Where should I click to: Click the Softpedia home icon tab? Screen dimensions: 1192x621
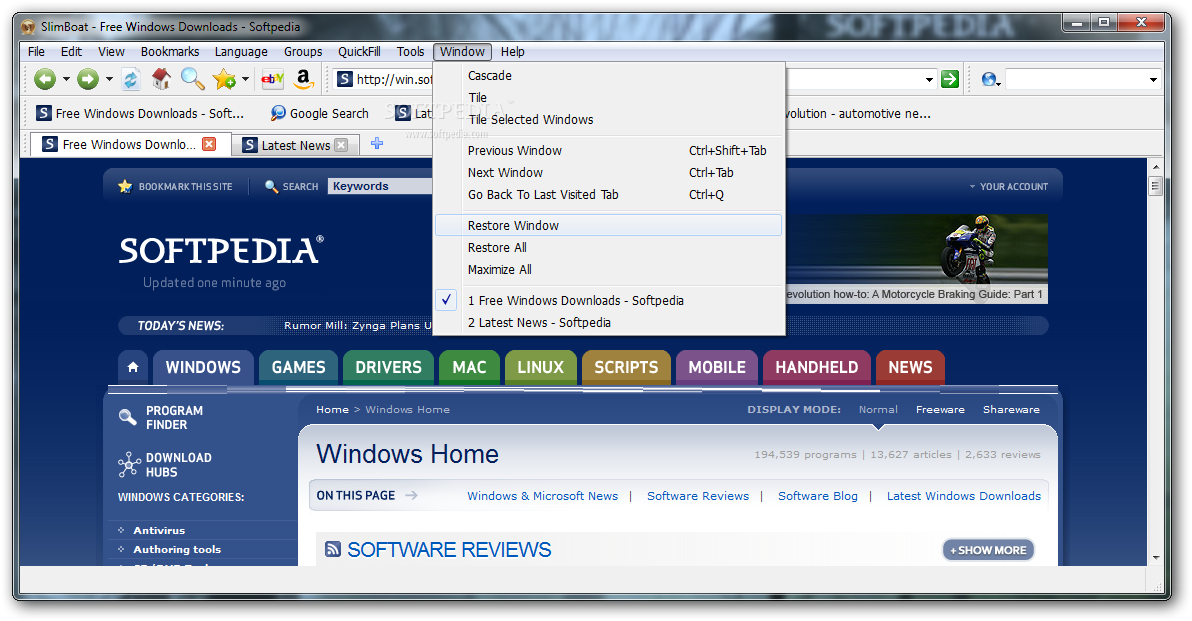(x=133, y=367)
